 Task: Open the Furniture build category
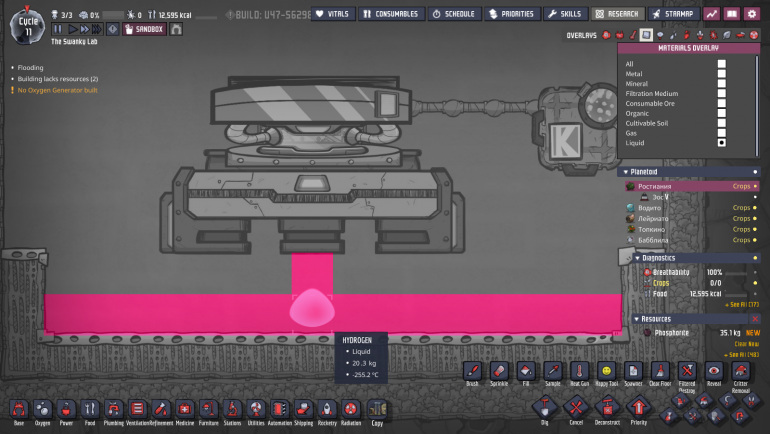tap(209, 412)
